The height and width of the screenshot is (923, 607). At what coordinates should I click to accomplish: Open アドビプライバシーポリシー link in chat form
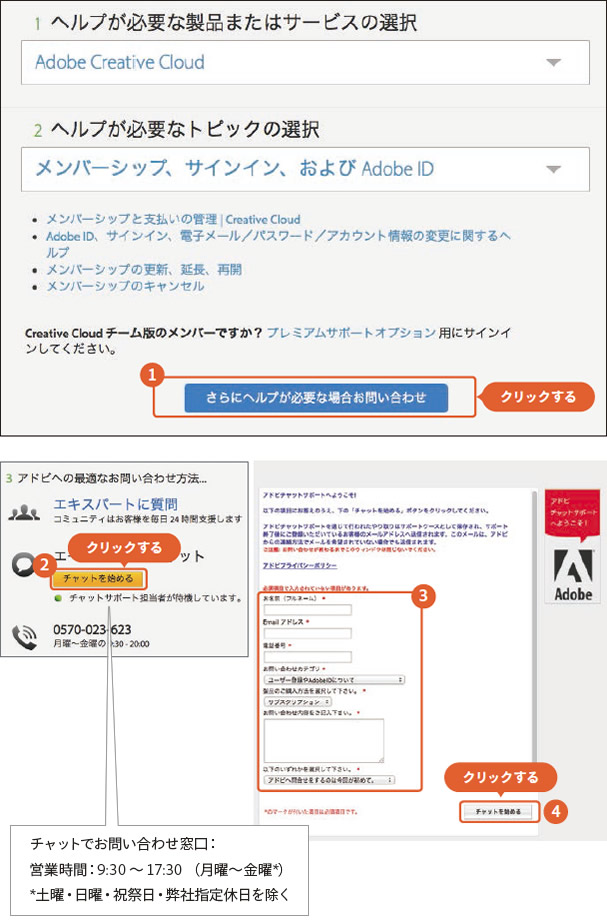(300, 565)
